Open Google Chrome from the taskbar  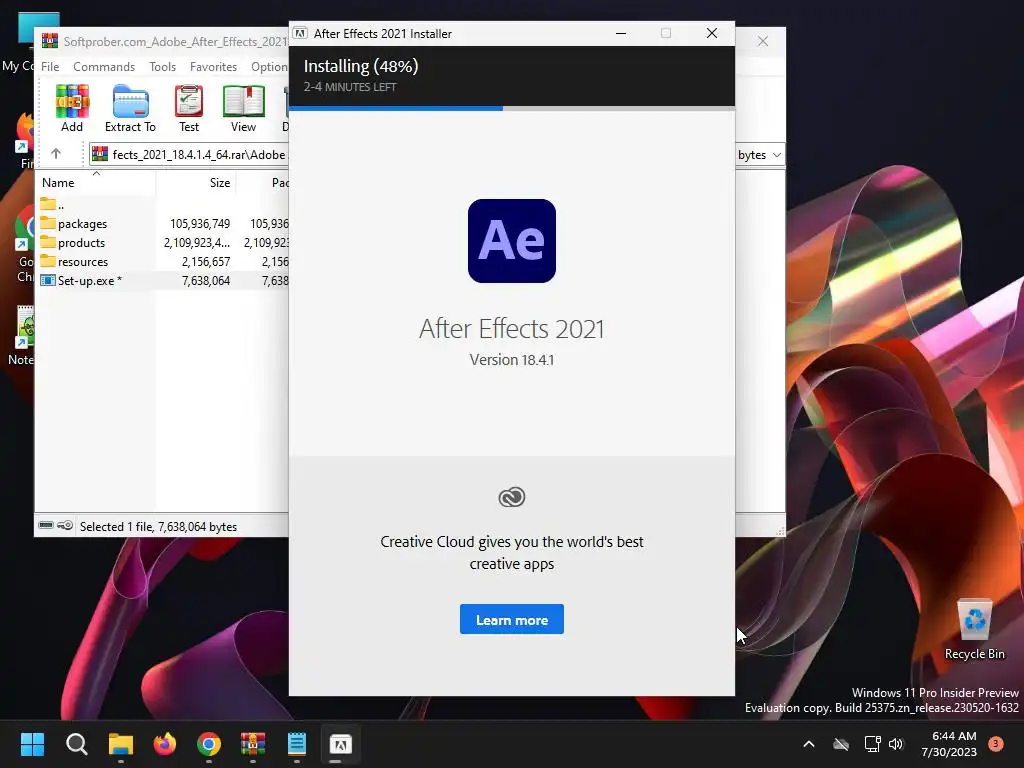209,744
